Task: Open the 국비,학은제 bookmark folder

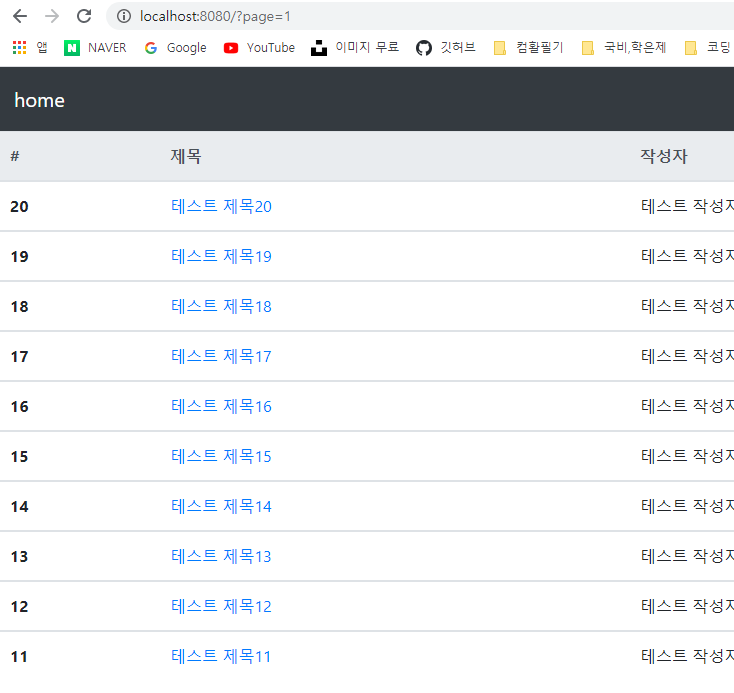Action: point(624,48)
